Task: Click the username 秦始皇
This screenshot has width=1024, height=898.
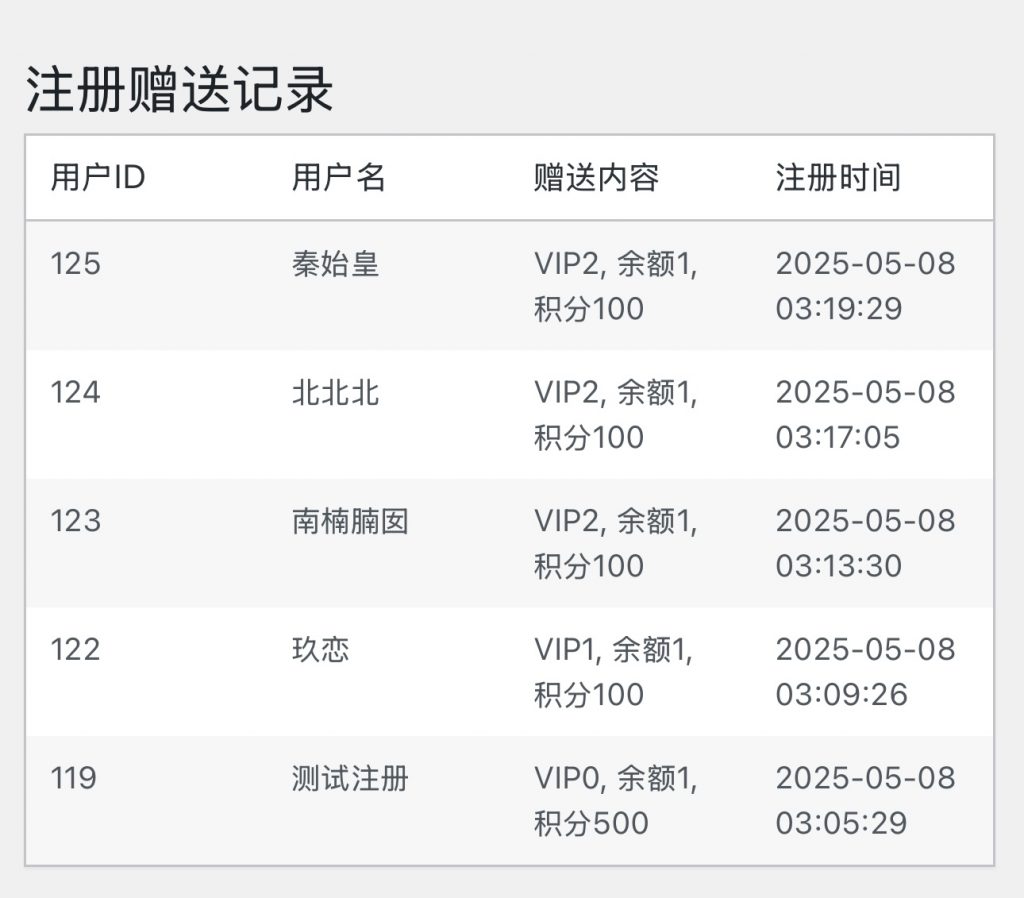Action: pos(336,264)
